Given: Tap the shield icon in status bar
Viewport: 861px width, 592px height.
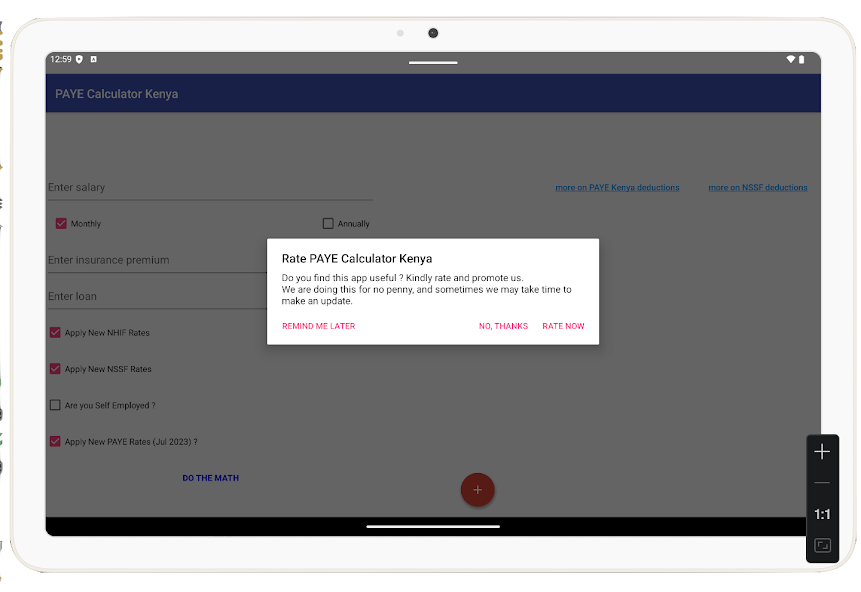Looking at the screenshot, I should pyautogui.click(x=79, y=59).
